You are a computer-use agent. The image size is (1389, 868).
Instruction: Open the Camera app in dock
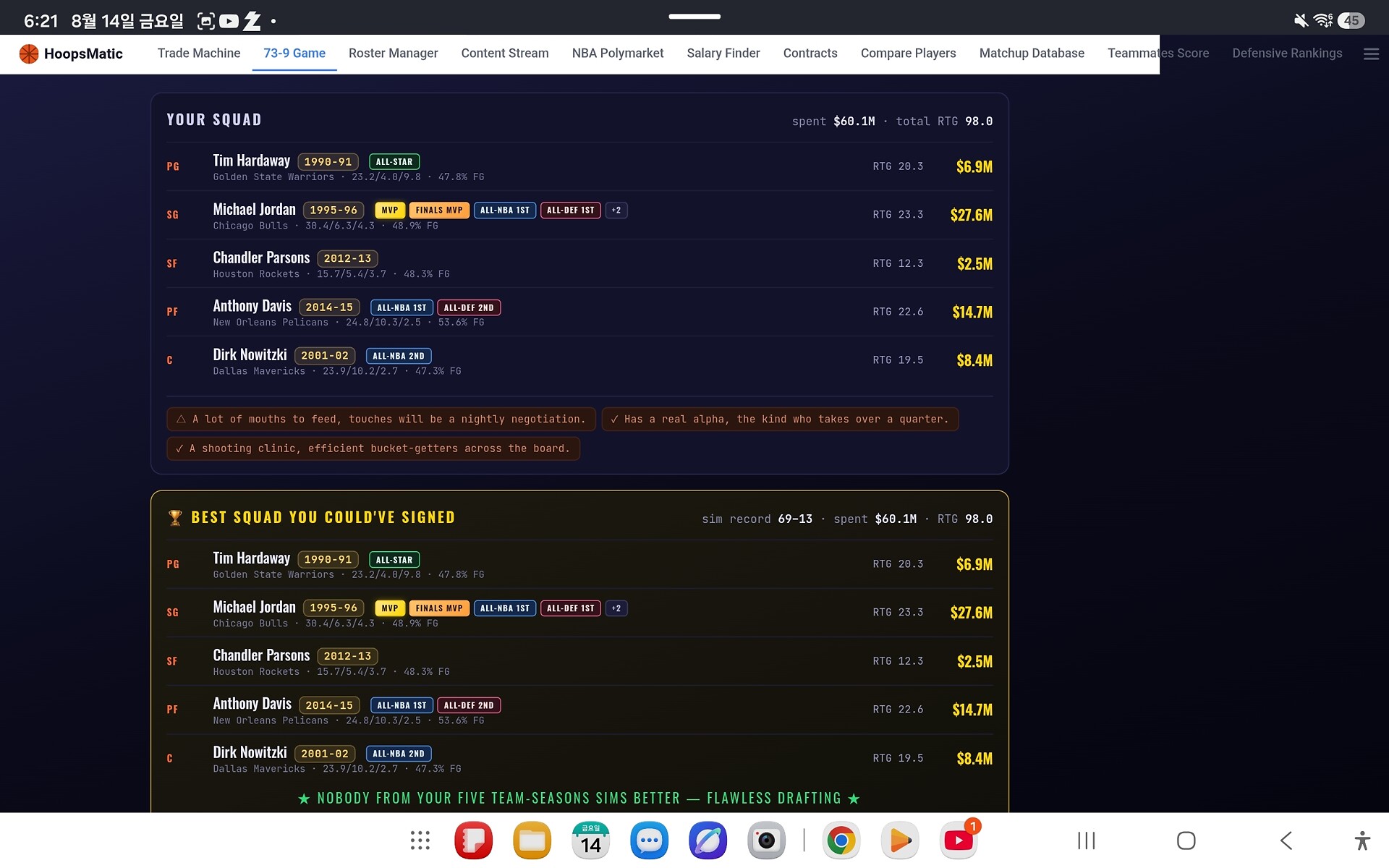coord(766,841)
